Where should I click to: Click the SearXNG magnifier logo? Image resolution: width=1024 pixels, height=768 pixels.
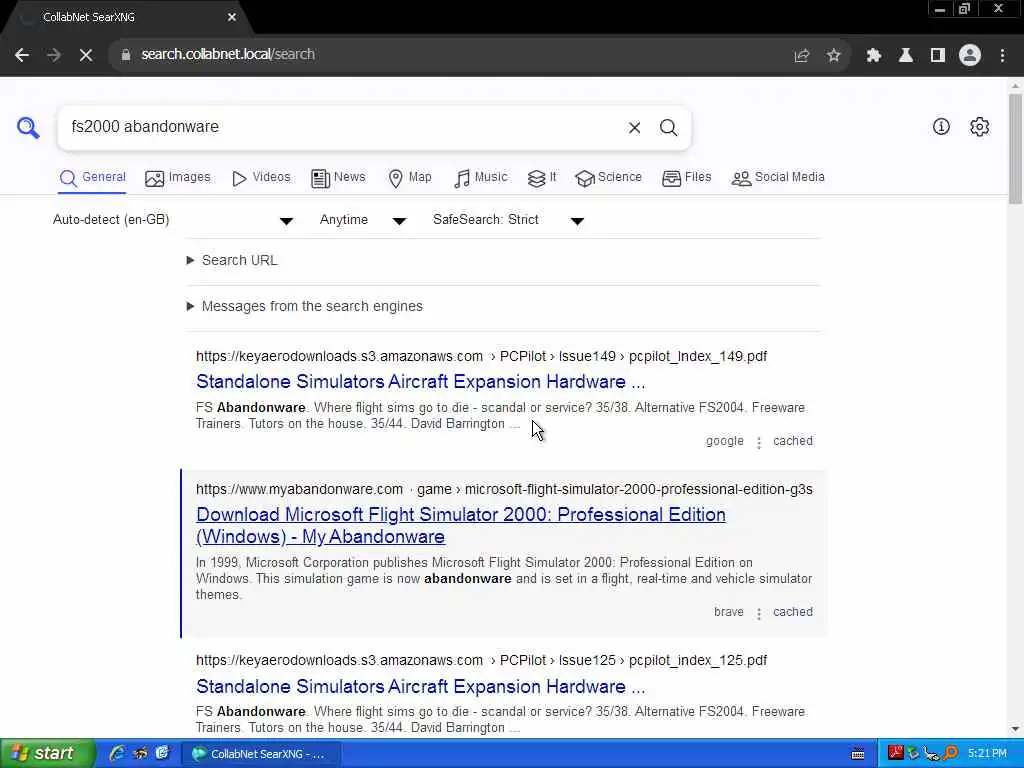(28, 127)
